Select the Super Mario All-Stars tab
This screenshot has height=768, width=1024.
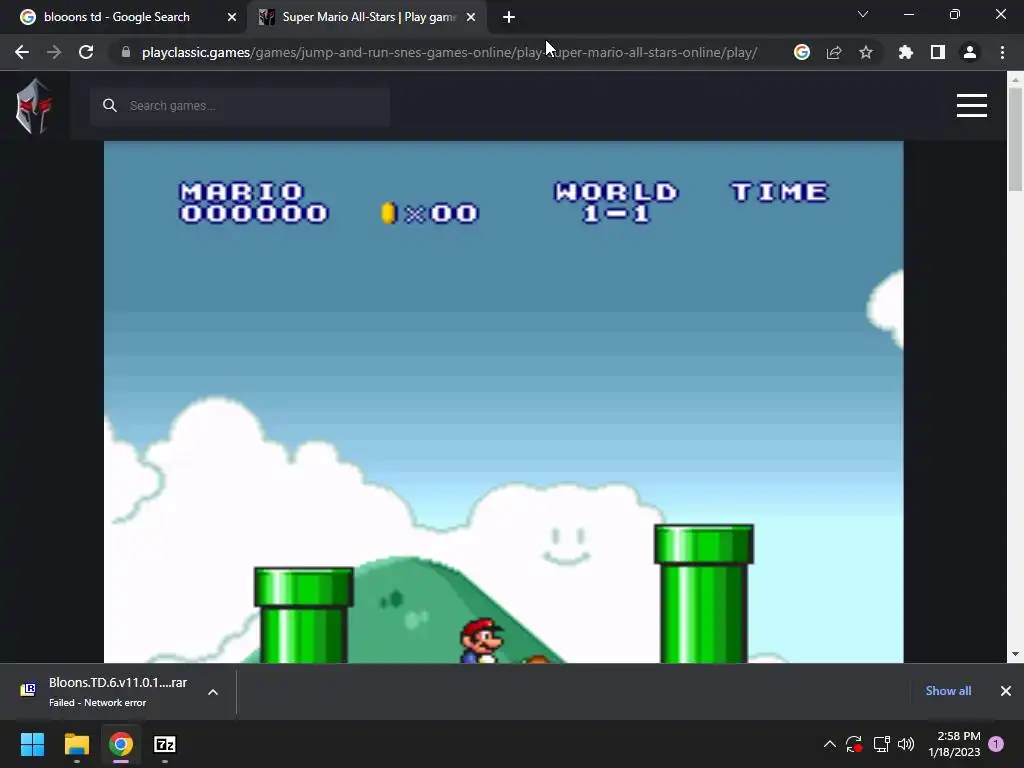(x=367, y=17)
